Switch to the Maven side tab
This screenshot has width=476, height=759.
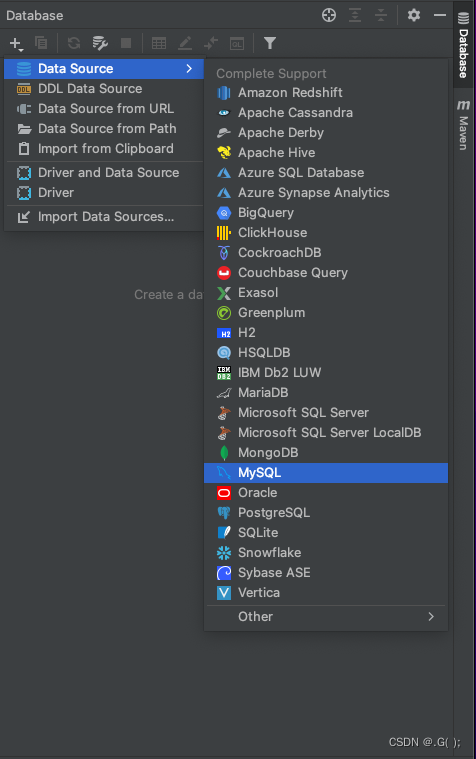(463, 125)
